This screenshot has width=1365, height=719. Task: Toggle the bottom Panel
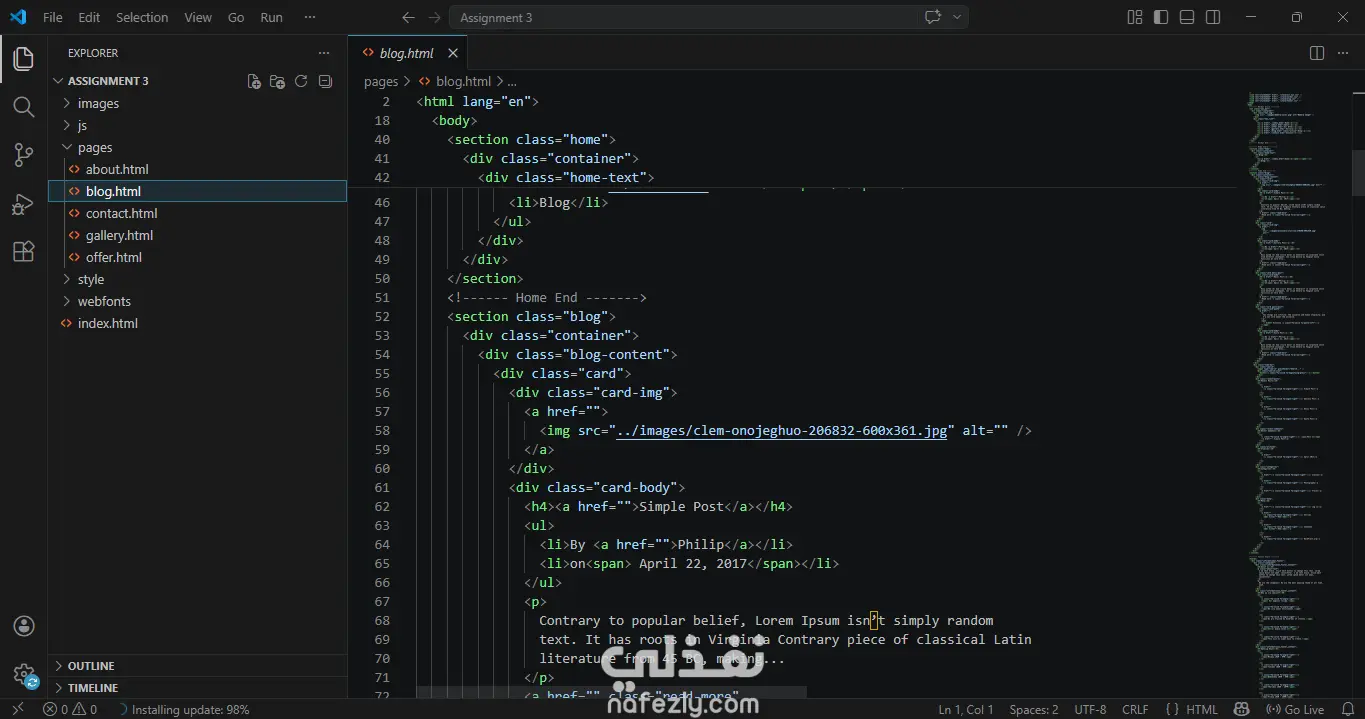(1187, 17)
